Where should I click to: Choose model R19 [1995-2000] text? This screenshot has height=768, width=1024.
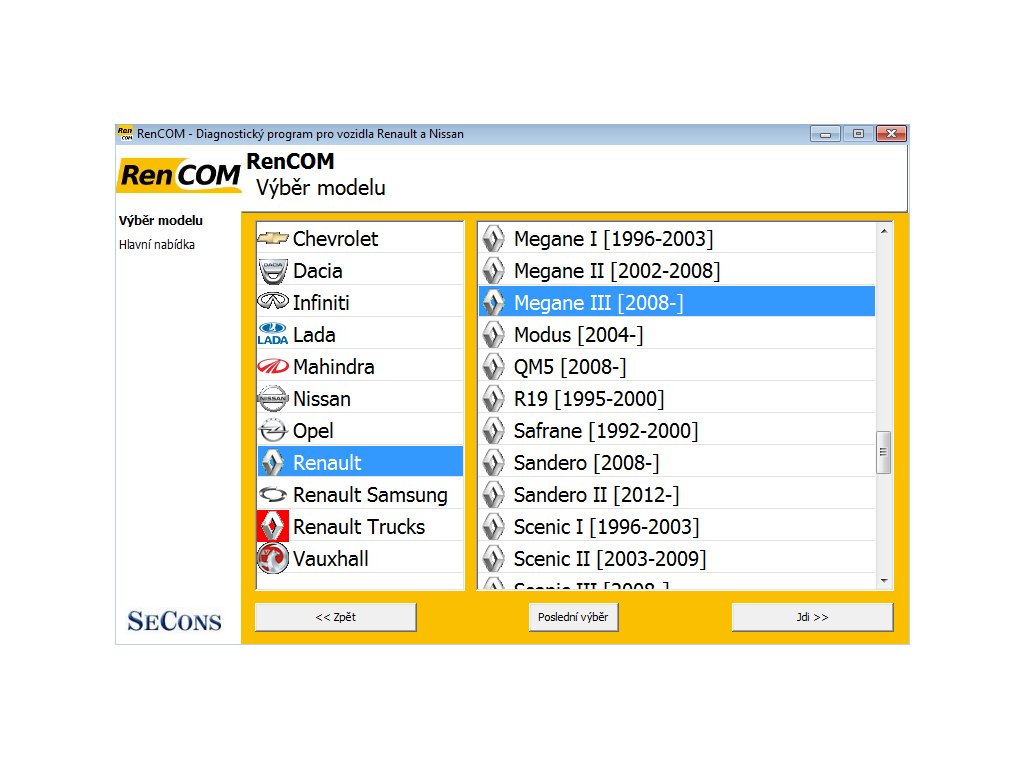[589, 398]
